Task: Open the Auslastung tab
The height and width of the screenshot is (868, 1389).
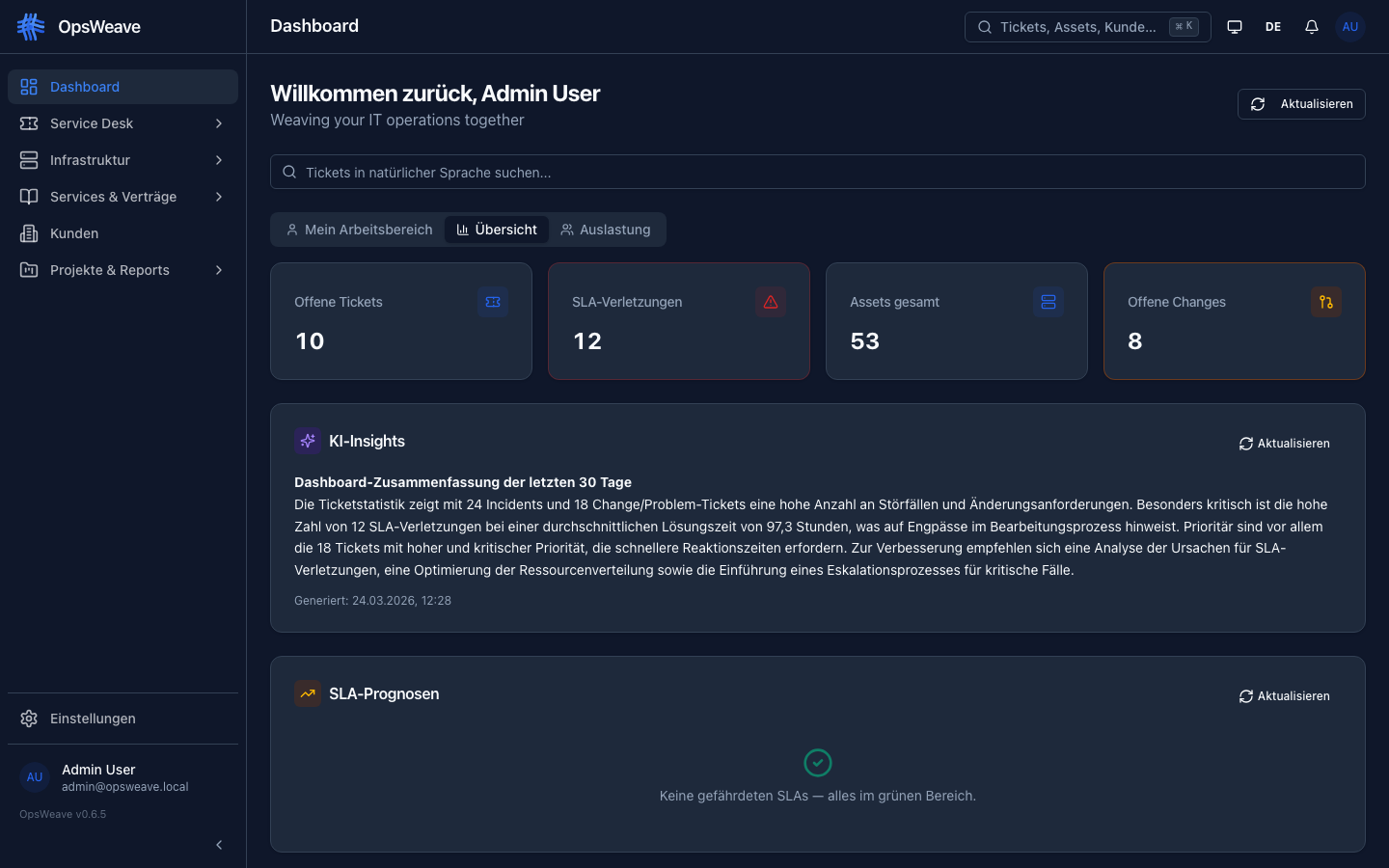Action: click(606, 230)
